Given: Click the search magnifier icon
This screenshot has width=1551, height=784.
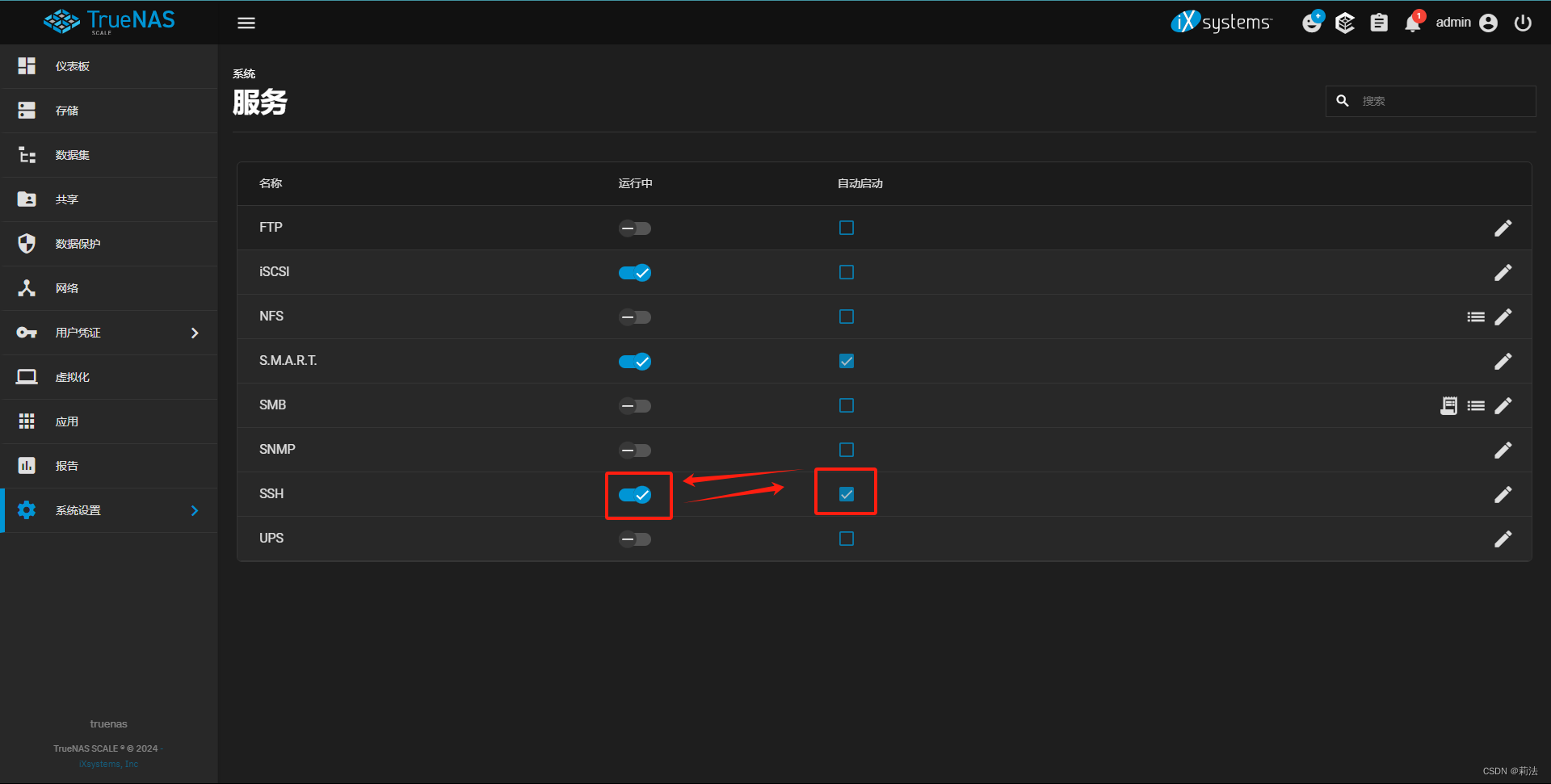Looking at the screenshot, I should pyautogui.click(x=1343, y=101).
